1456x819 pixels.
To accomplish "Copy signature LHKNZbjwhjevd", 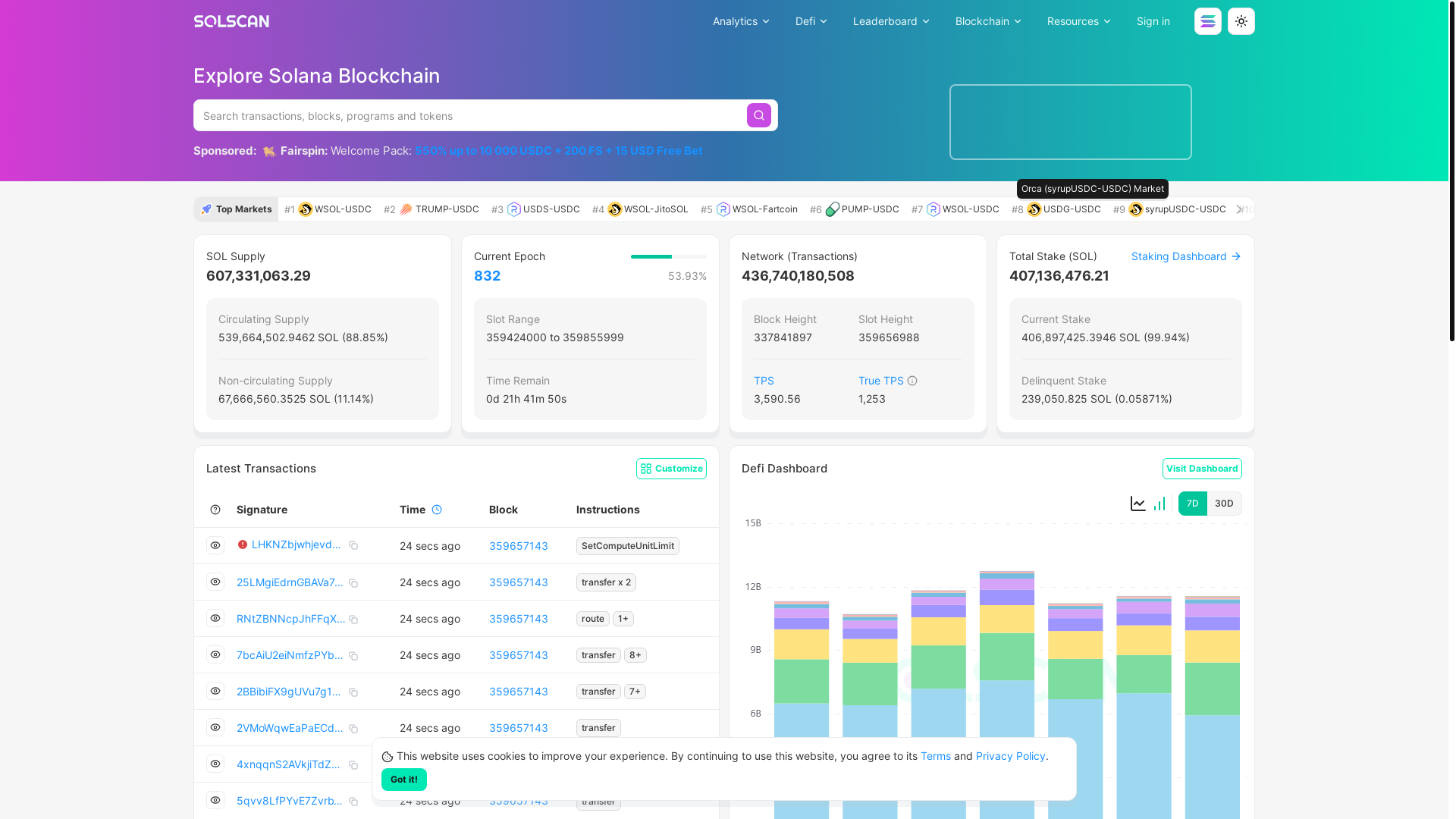I will (353, 546).
